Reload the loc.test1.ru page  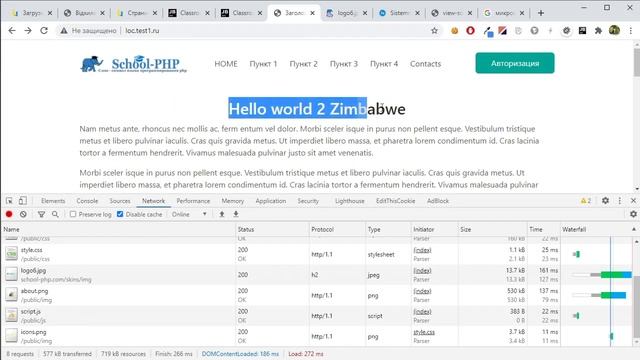[x=44, y=31]
